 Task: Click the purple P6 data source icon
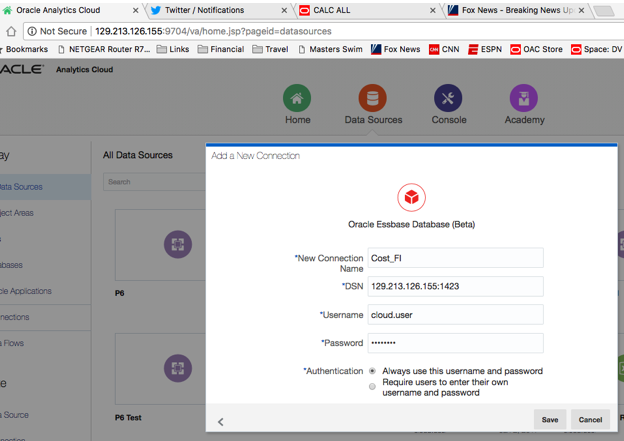178,245
